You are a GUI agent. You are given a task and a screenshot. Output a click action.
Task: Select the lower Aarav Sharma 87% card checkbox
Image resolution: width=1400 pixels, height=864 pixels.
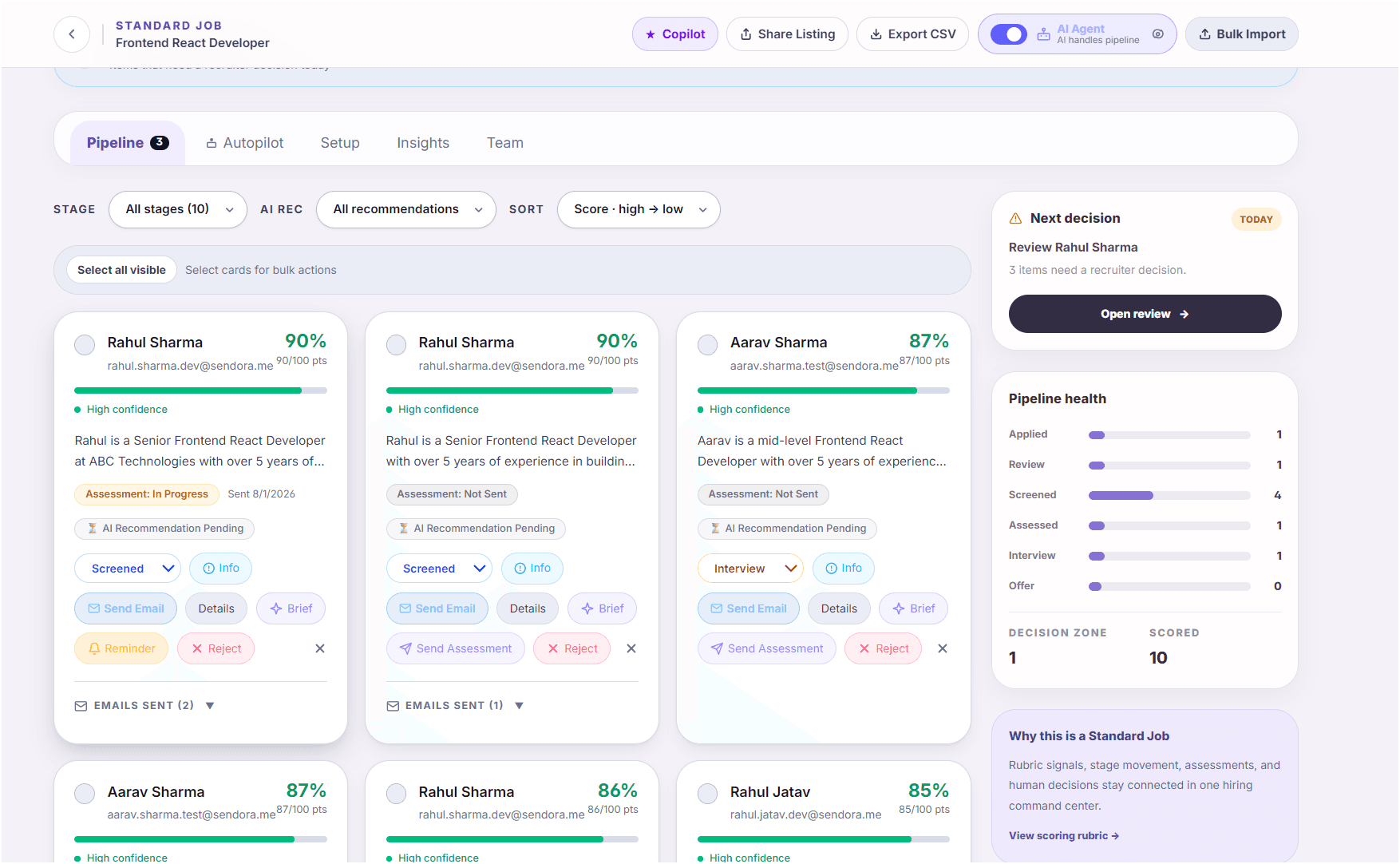coord(85,794)
